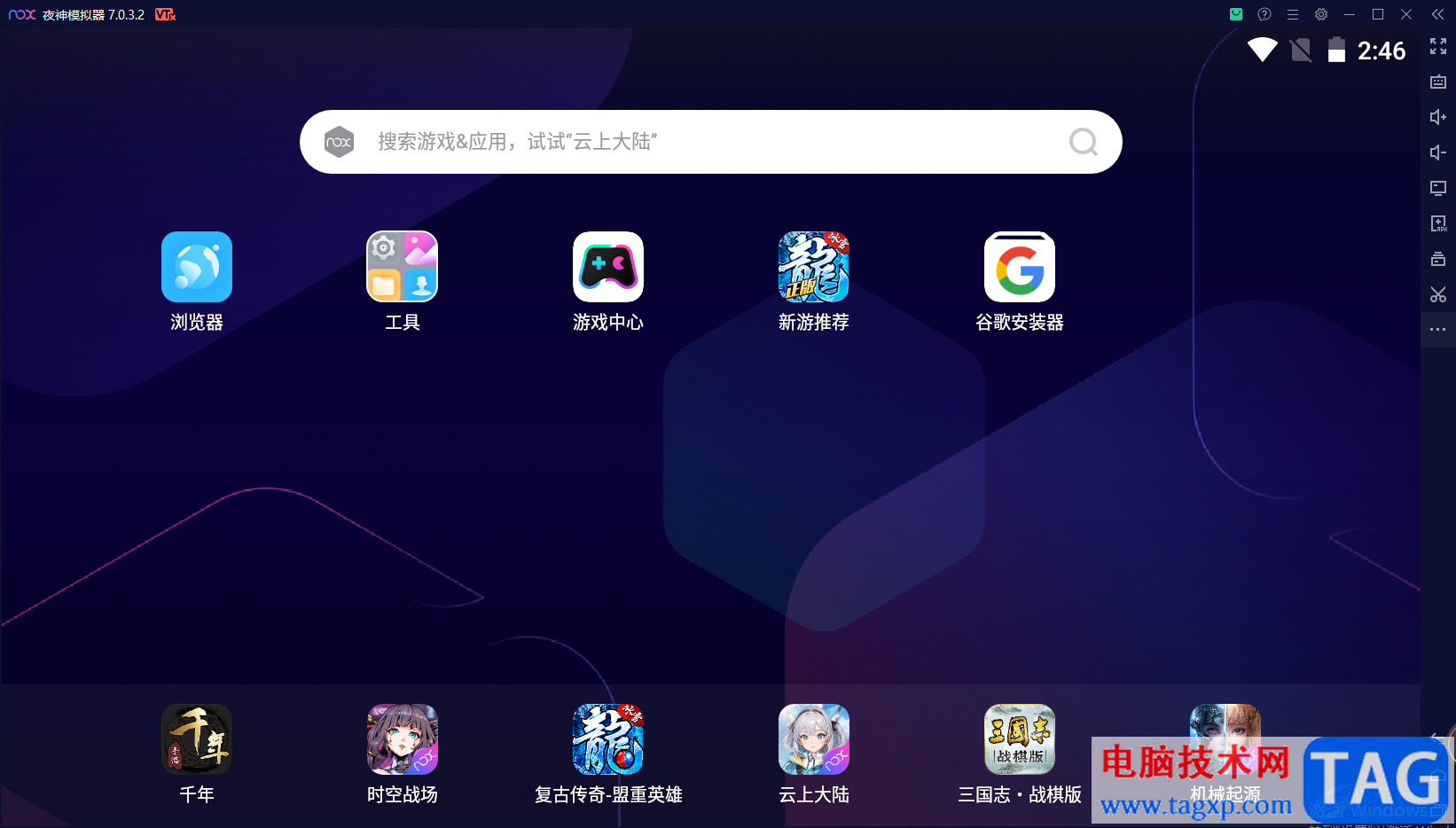Launch the 游戏中心 game center
1456x828 pixels.
[x=608, y=267]
